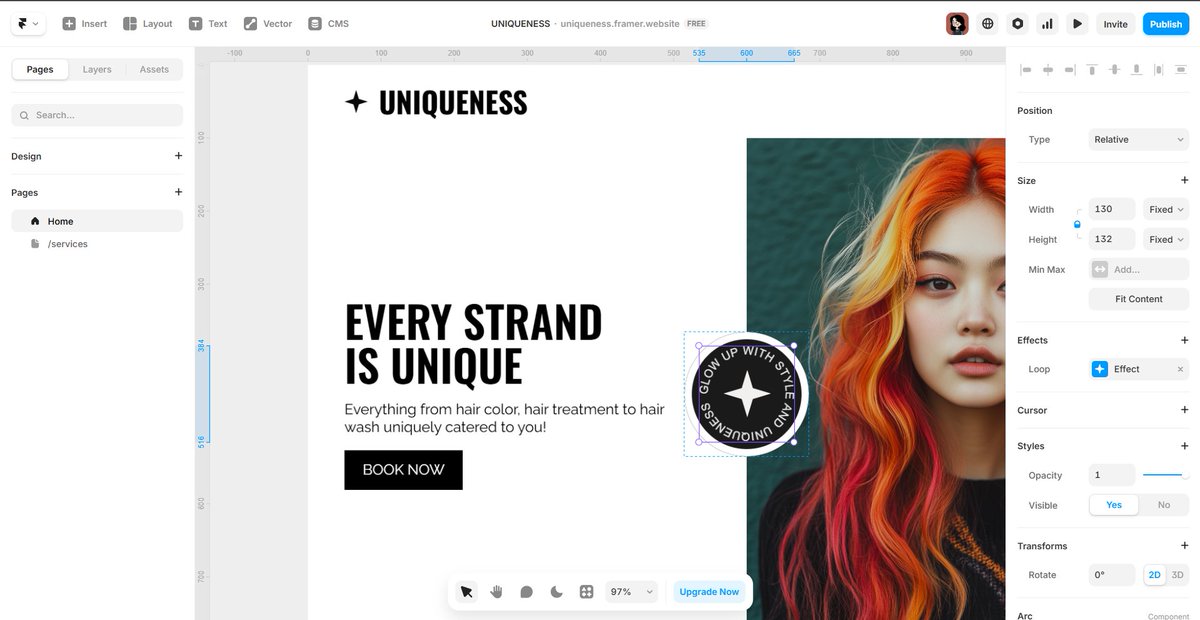
Task: Open the four-dot grid canvas tool
Action: click(586, 592)
